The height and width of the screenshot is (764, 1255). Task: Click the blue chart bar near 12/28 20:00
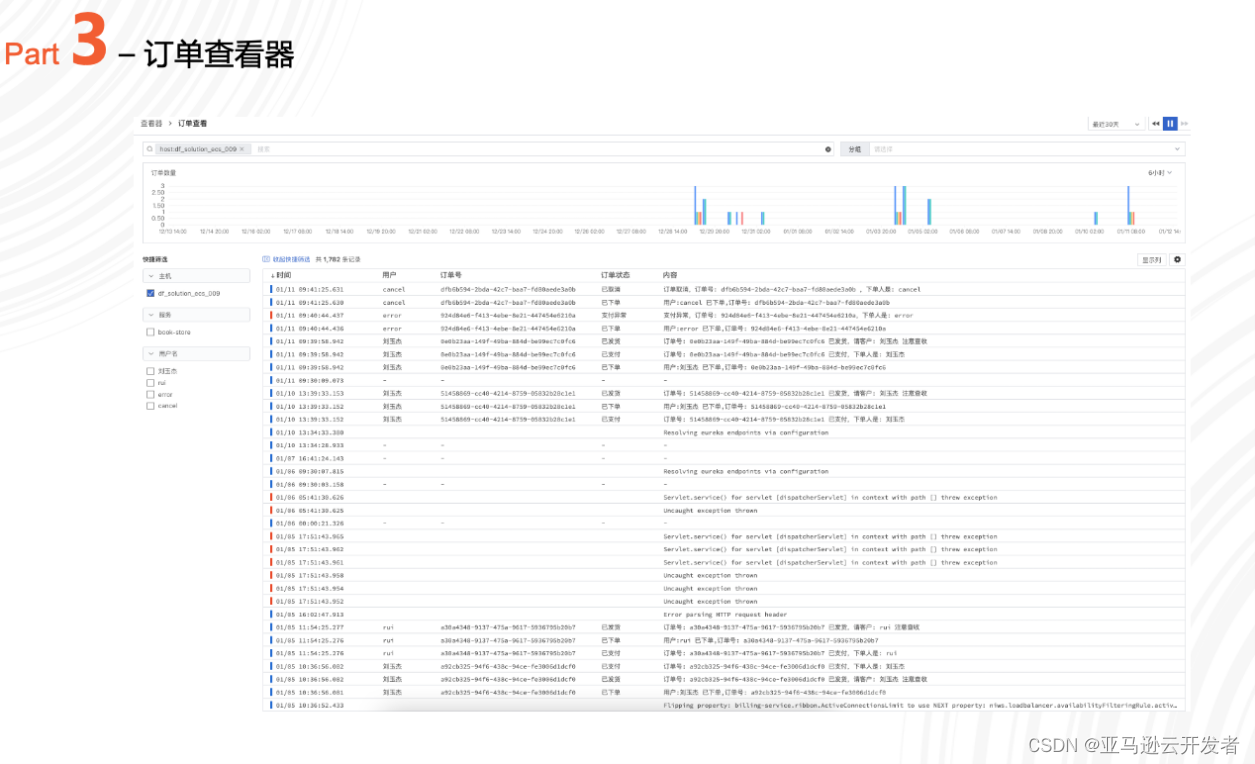click(694, 205)
